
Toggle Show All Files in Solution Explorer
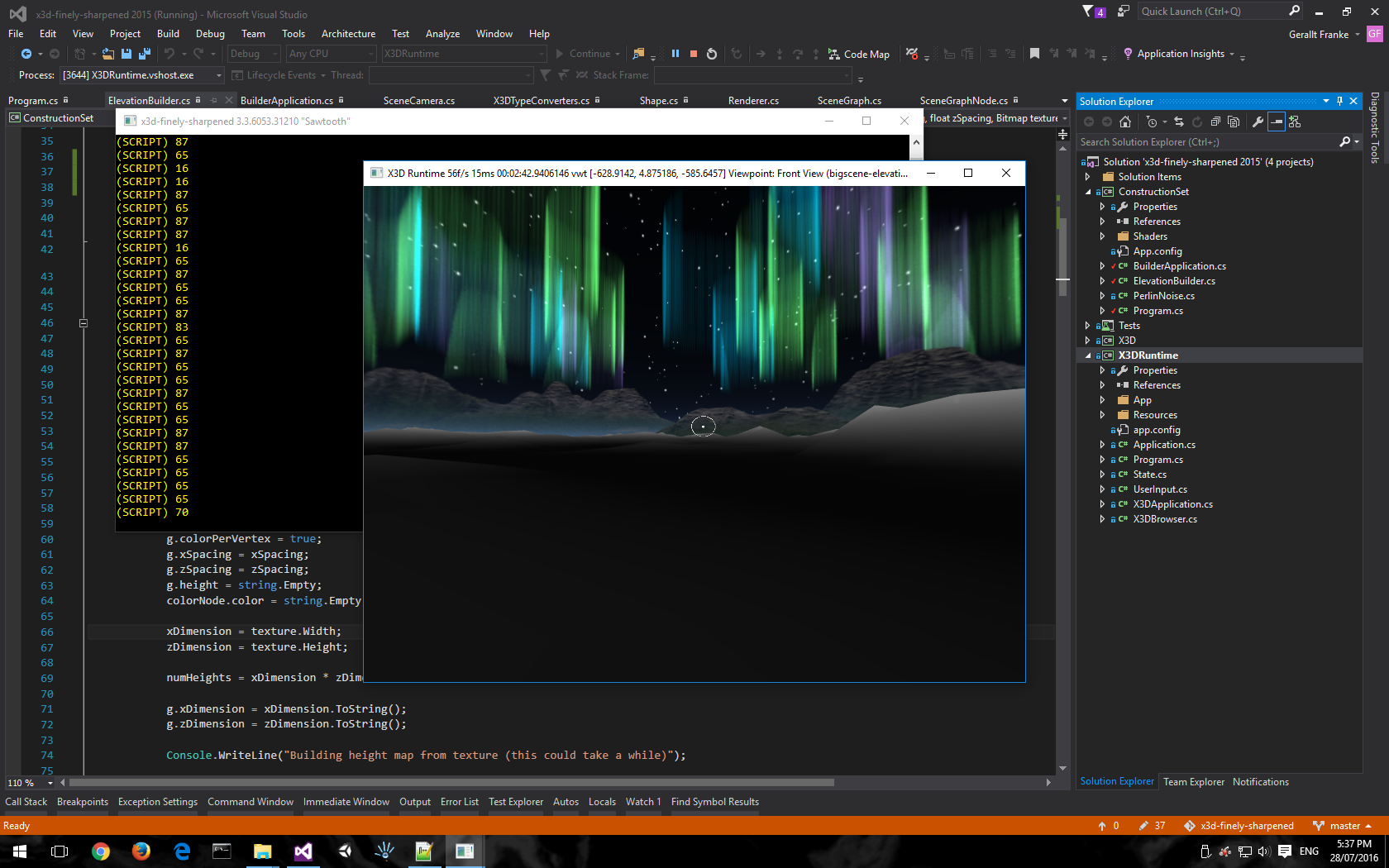pyautogui.click(x=1234, y=122)
